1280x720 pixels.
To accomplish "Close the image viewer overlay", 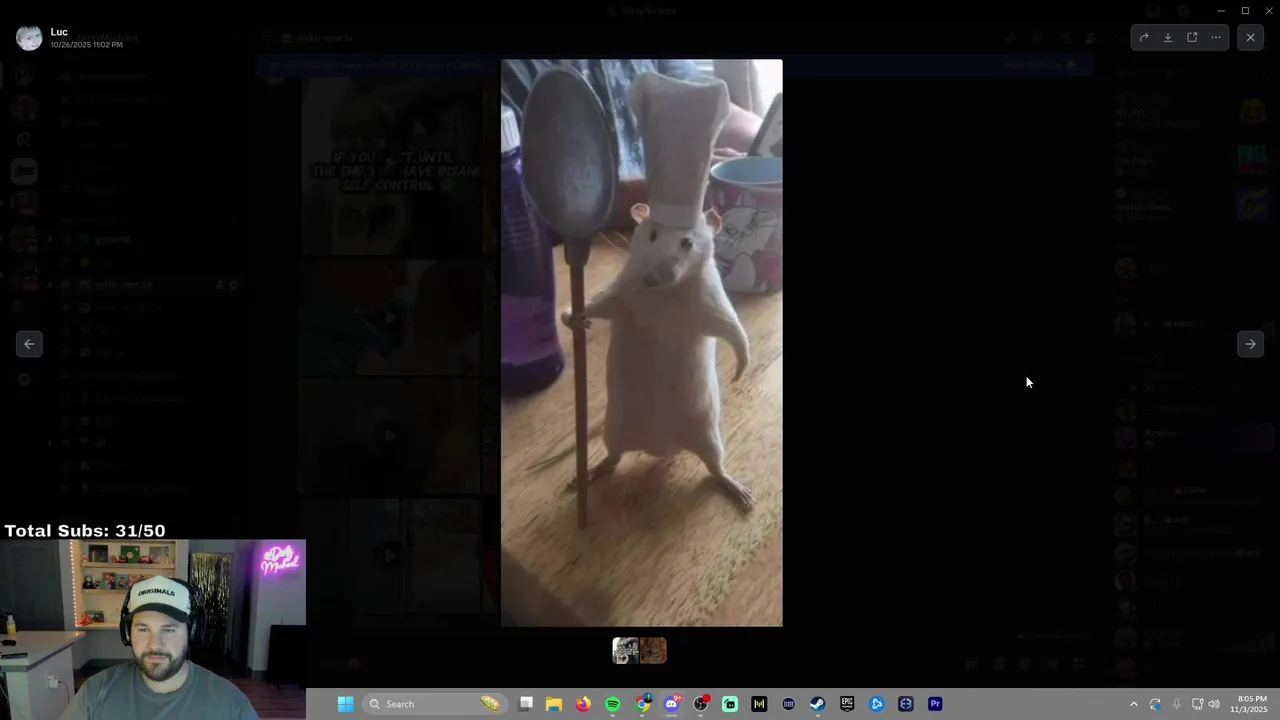I will 1250,37.
